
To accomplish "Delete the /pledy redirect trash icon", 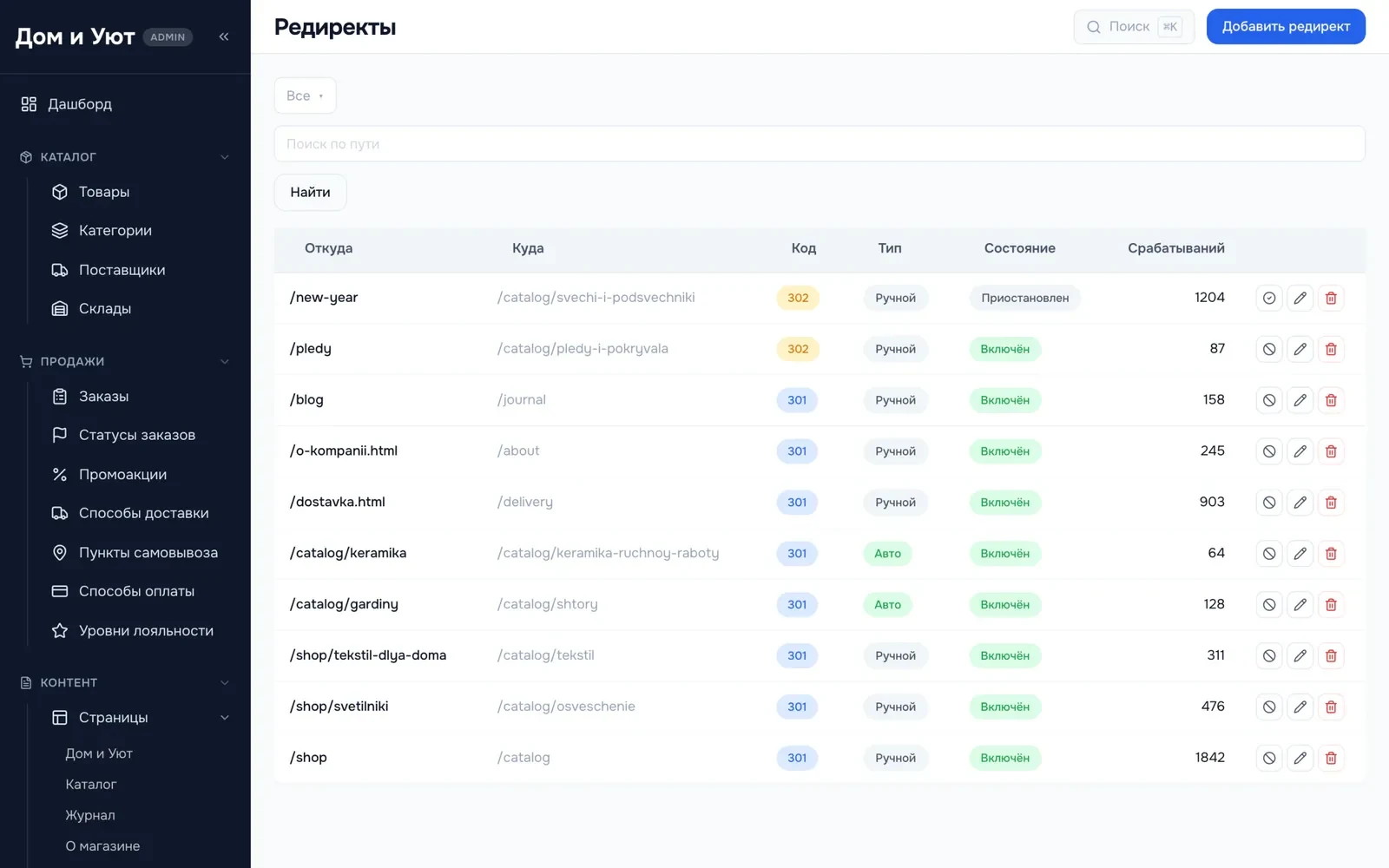I will click(x=1331, y=349).
